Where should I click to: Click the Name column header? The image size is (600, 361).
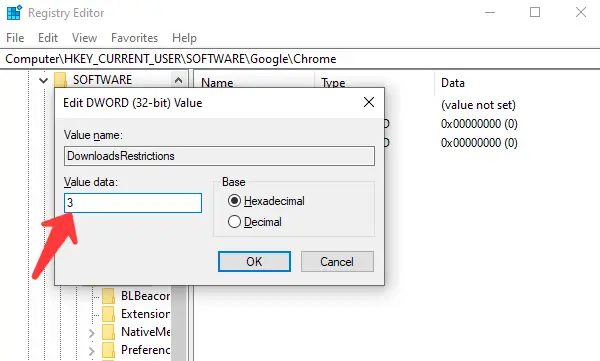[217, 83]
